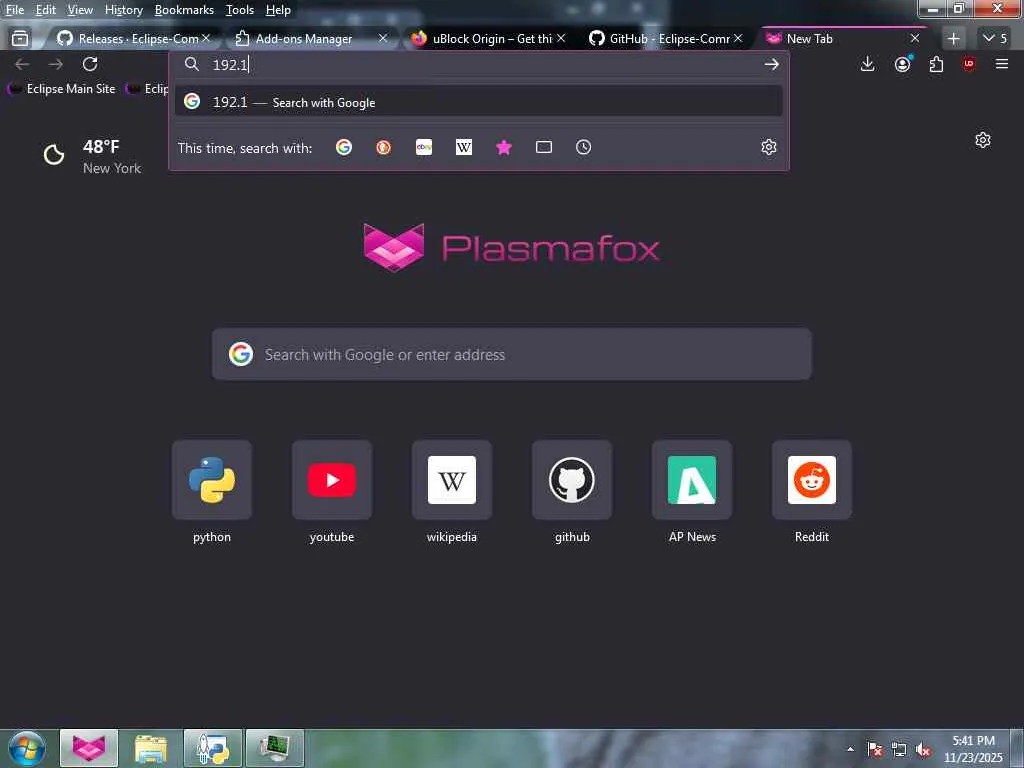
Task: Open the account profile icon
Action: (x=903, y=64)
